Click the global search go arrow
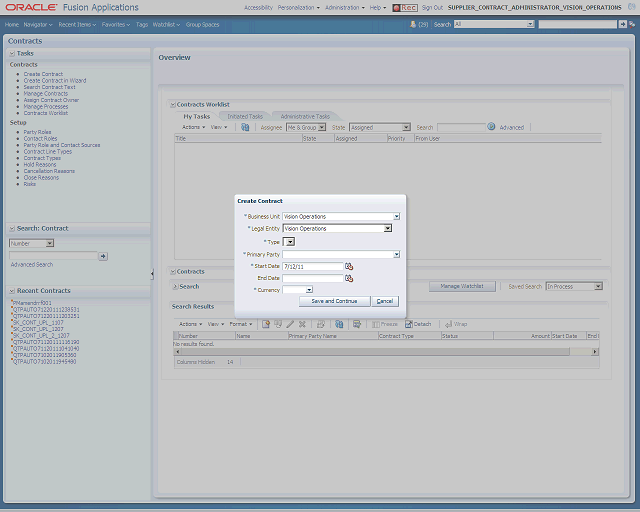The width and height of the screenshot is (640, 512). pos(622,24)
